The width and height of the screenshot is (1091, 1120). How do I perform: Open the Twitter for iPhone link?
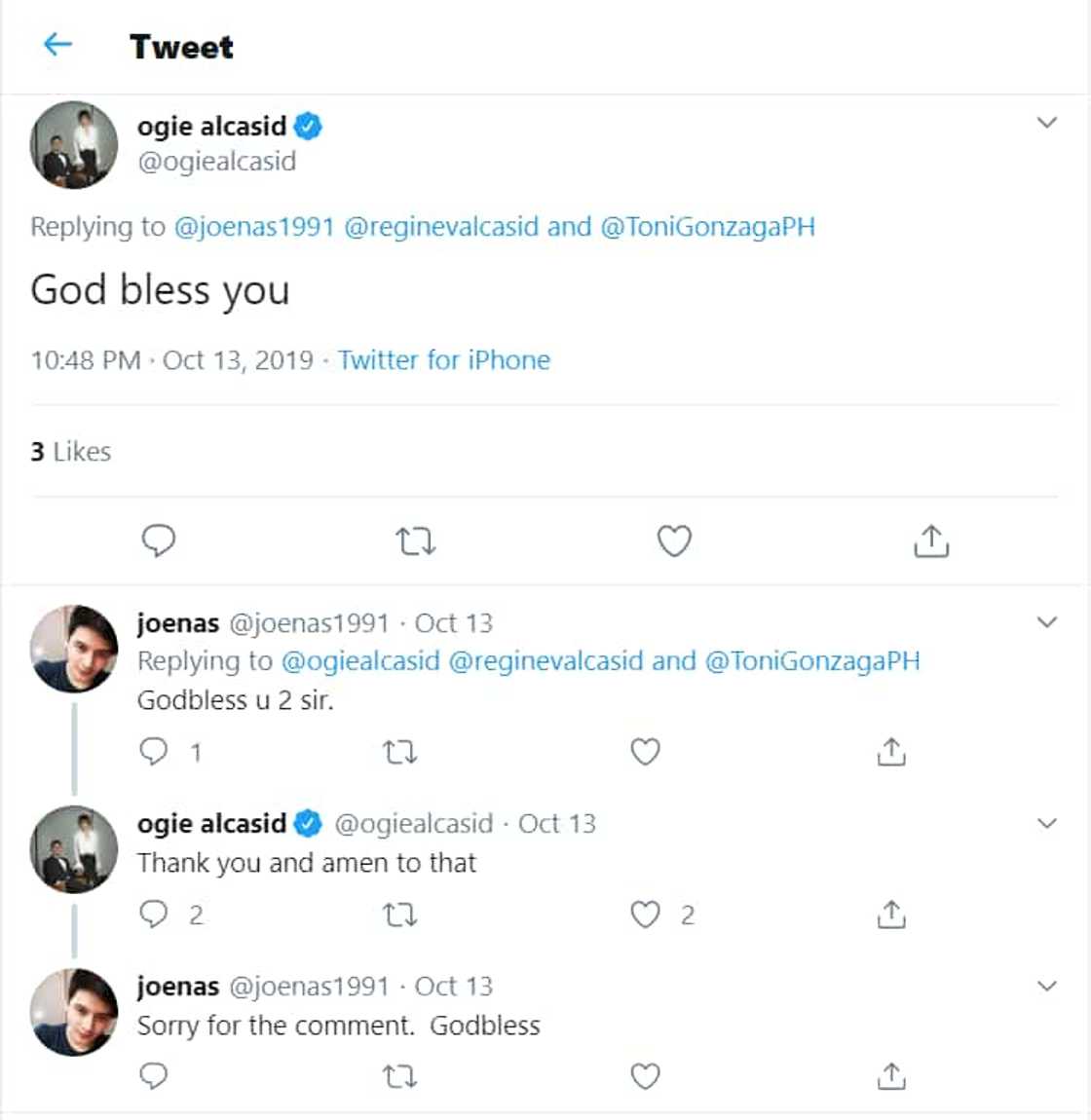coord(444,360)
